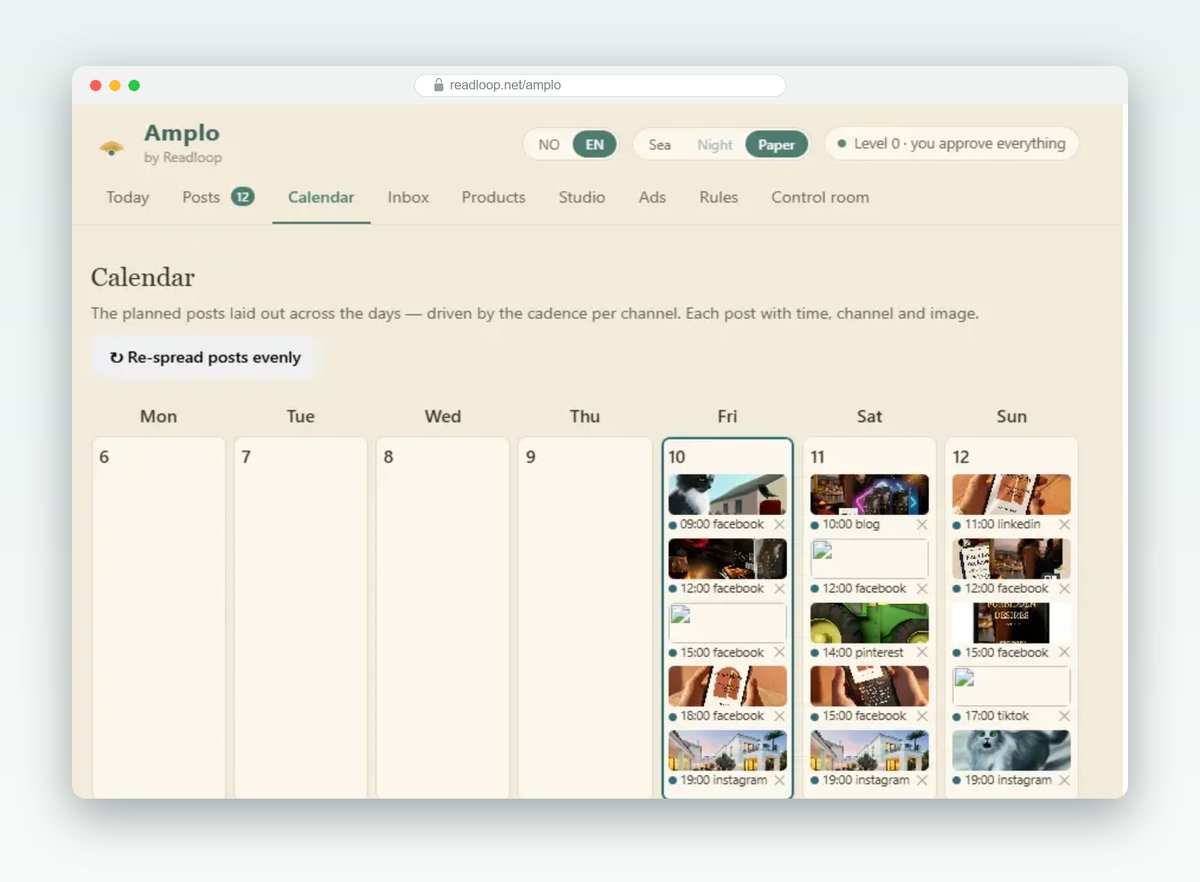Open the Rules tab
The image size is (1200, 882).
[x=719, y=197]
